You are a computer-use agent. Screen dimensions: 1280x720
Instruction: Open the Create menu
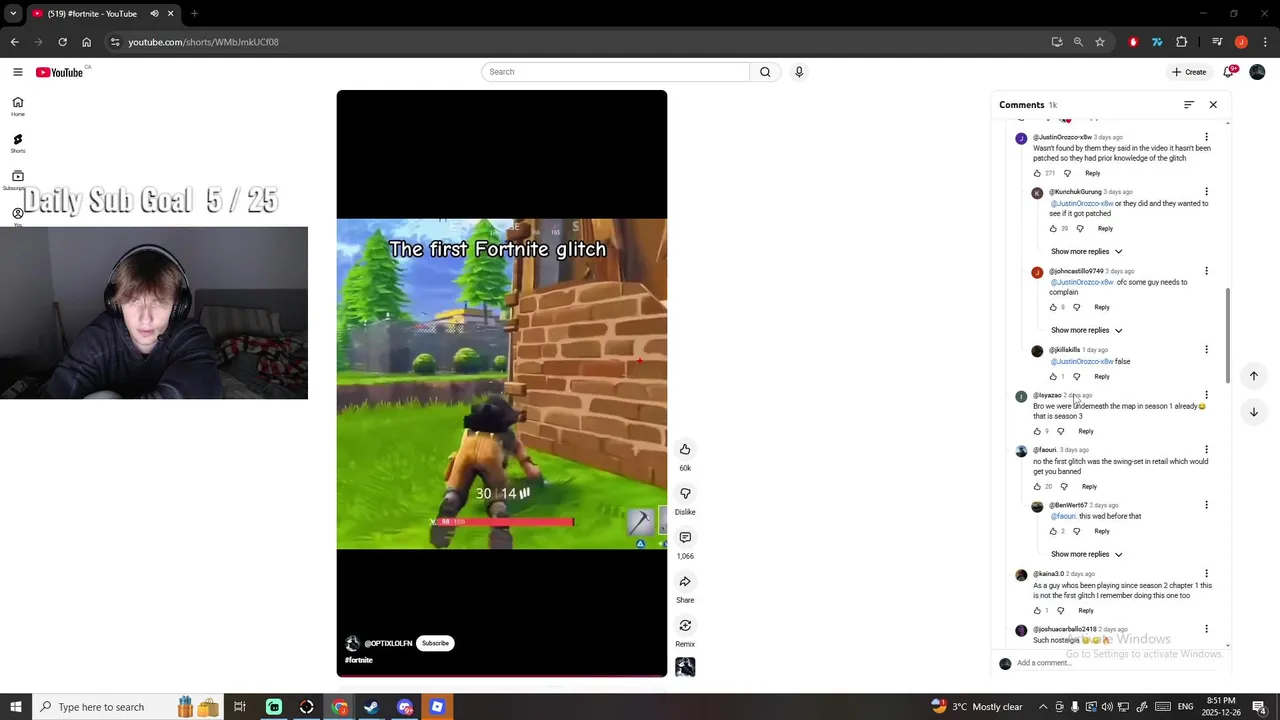click(x=1189, y=72)
